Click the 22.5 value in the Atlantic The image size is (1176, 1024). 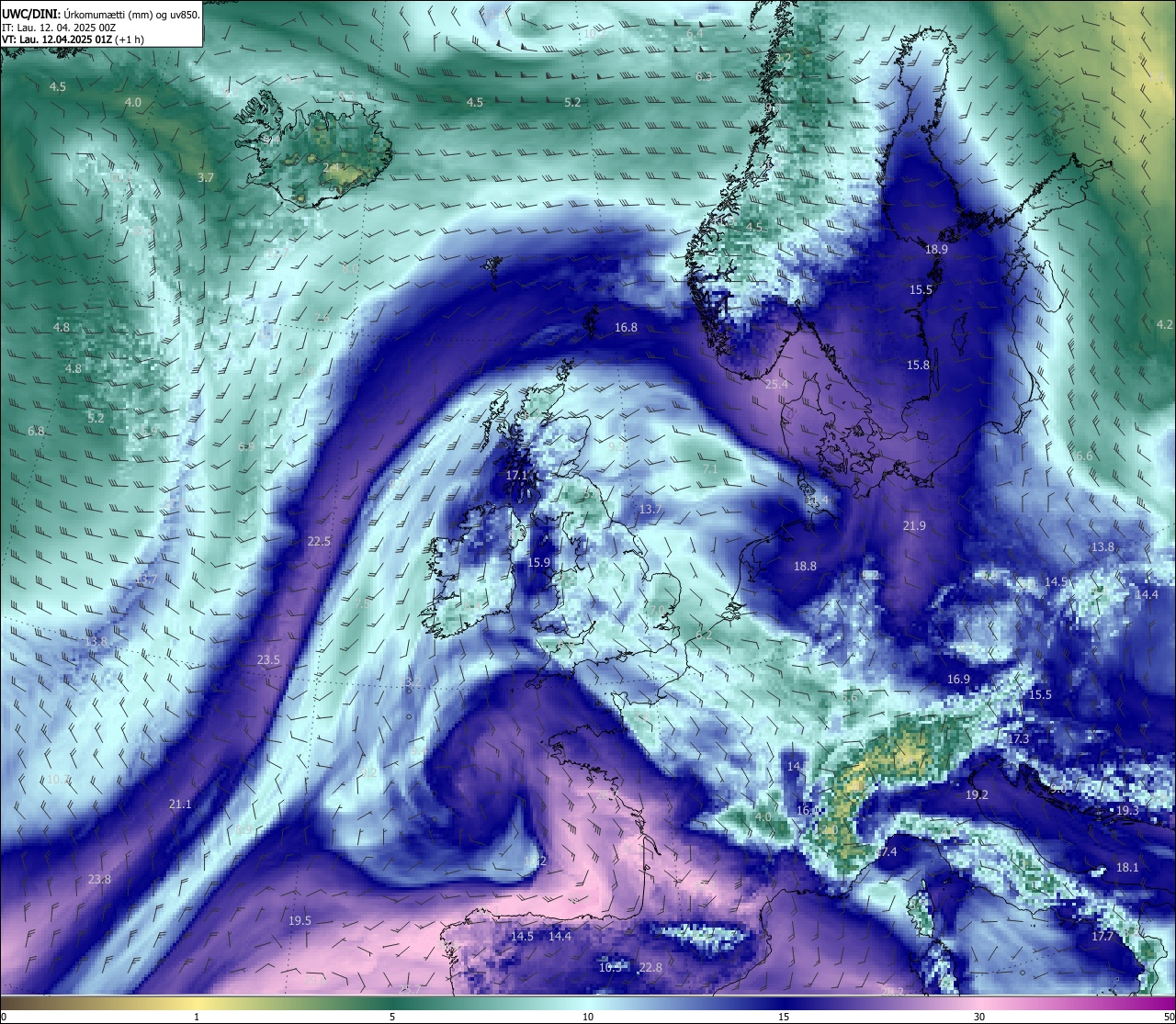point(319,541)
